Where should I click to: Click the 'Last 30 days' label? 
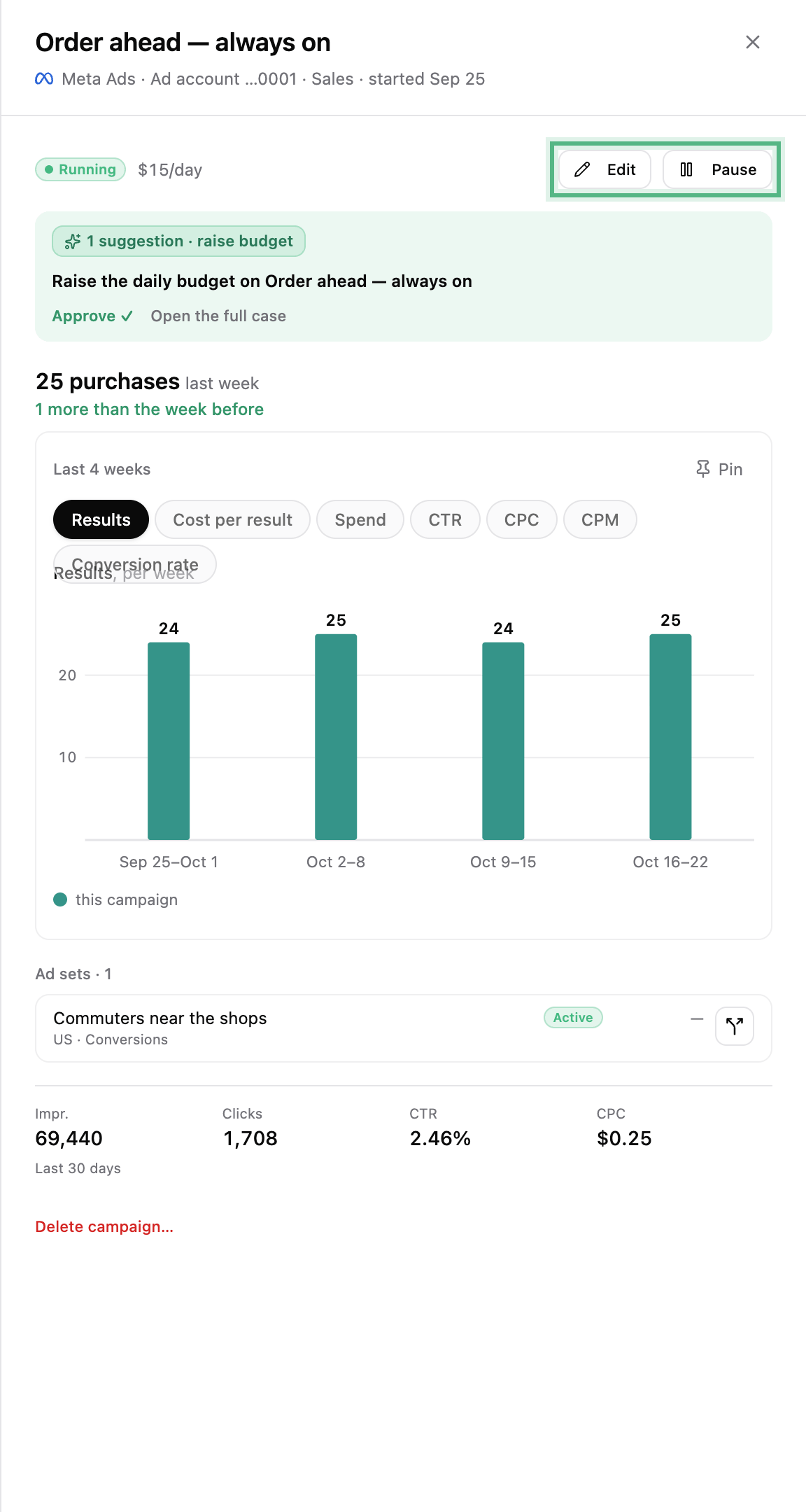(78, 1168)
